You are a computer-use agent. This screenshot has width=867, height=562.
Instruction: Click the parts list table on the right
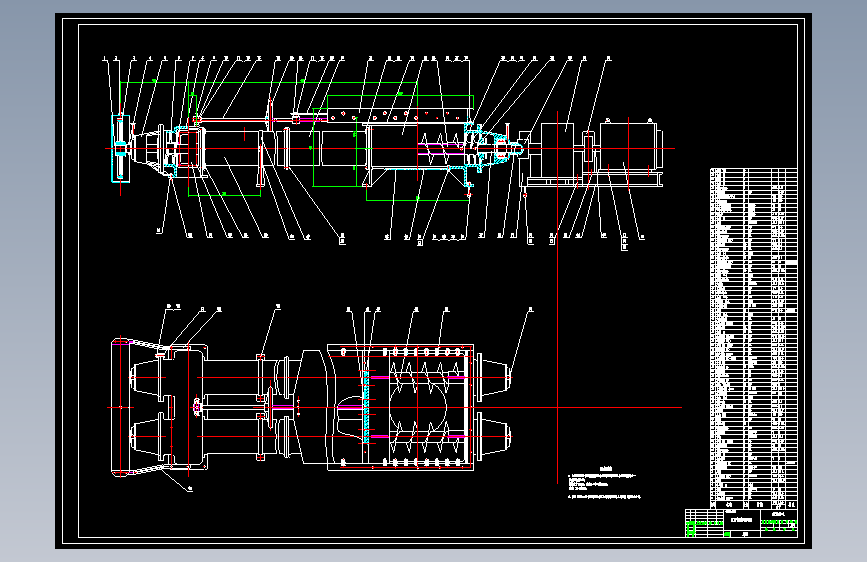coord(753,339)
